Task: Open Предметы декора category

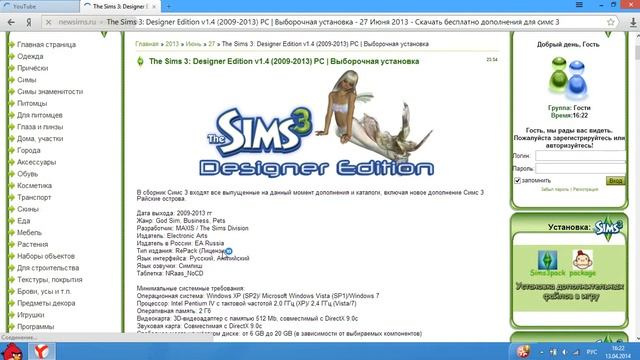Action: (x=46, y=303)
